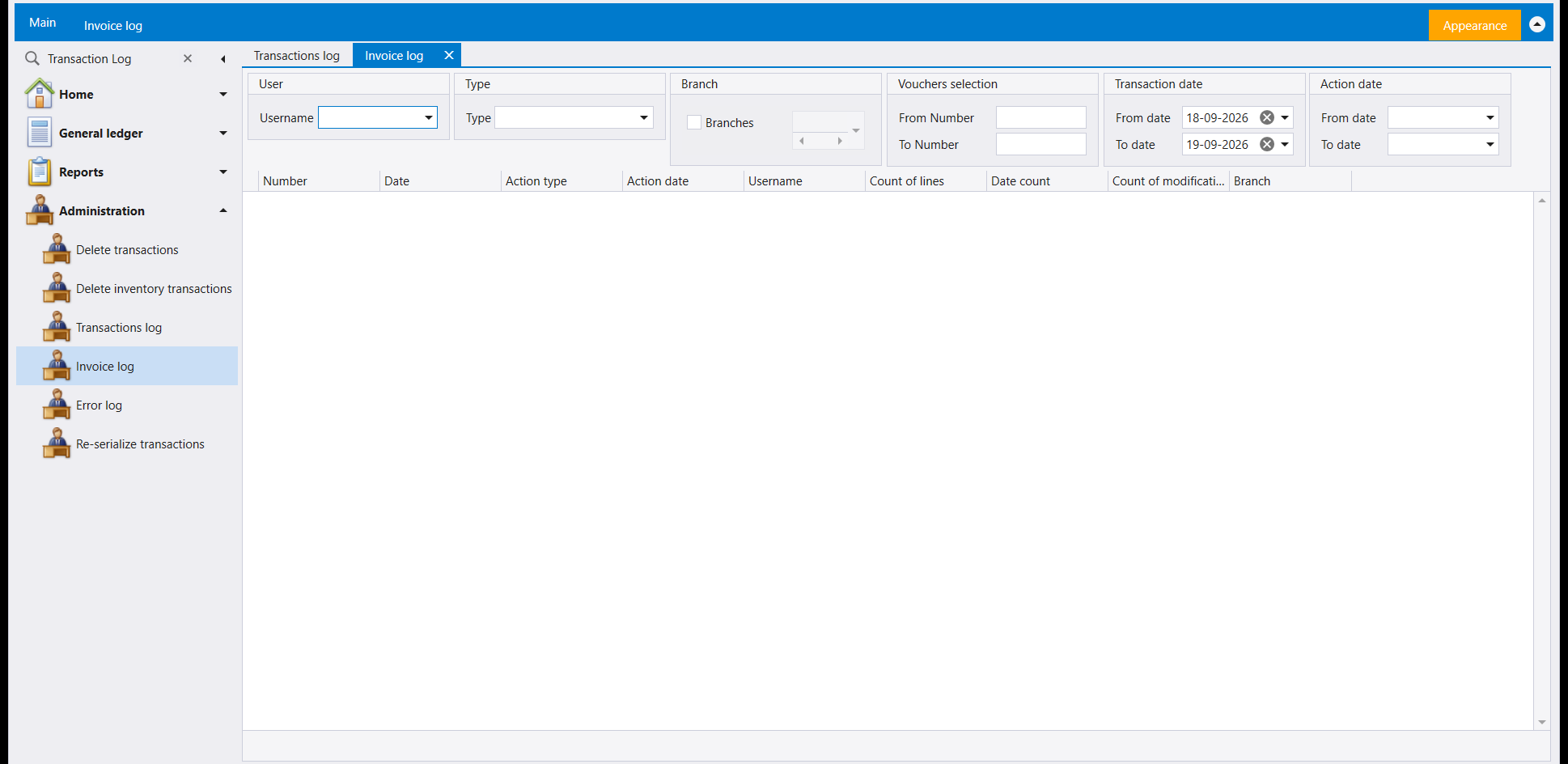This screenshot has height=764, width=1568.
Task: Sort by the Action type column header
Action: (562, 181)
